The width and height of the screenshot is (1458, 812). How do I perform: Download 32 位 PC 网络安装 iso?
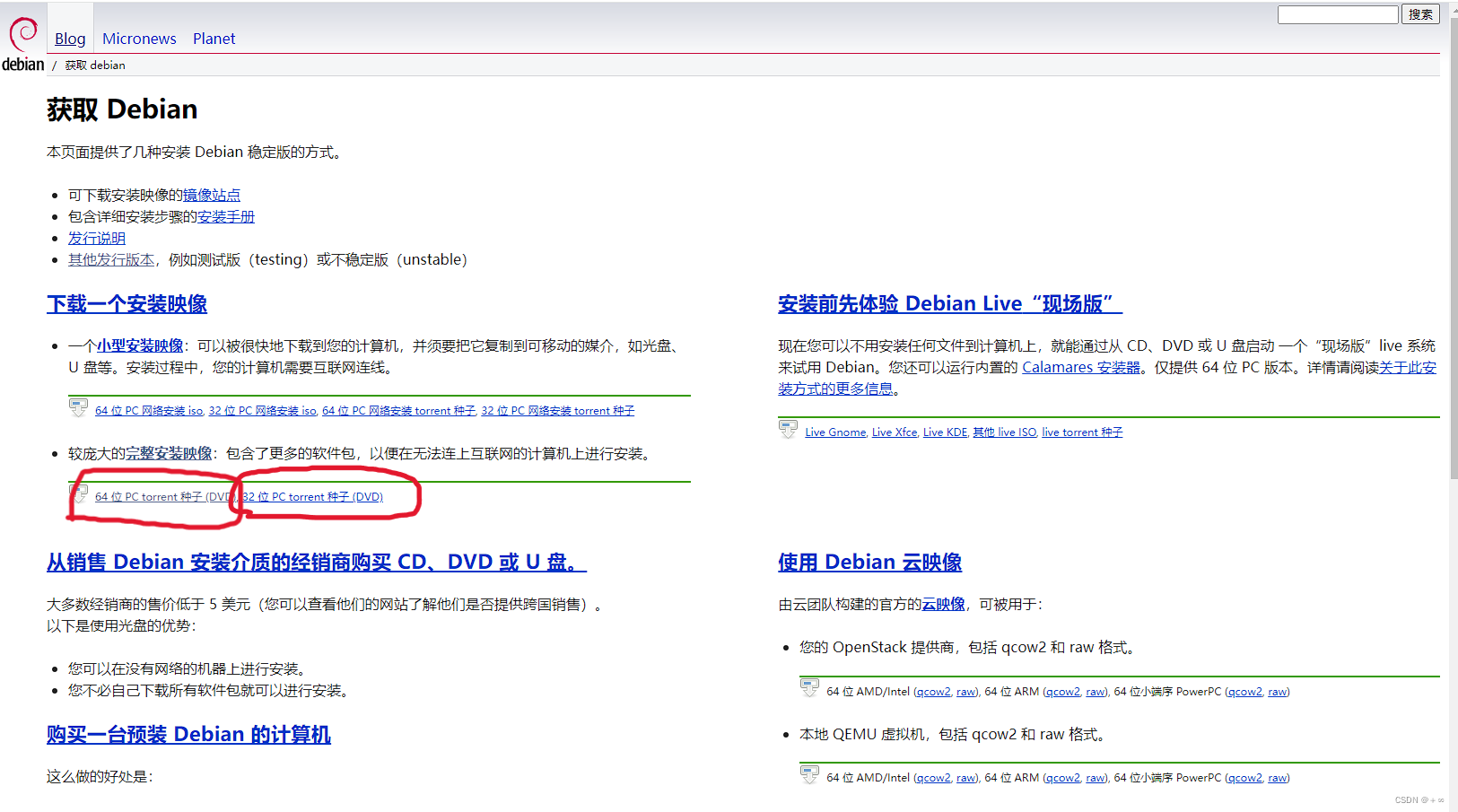(x=263, y=411)
